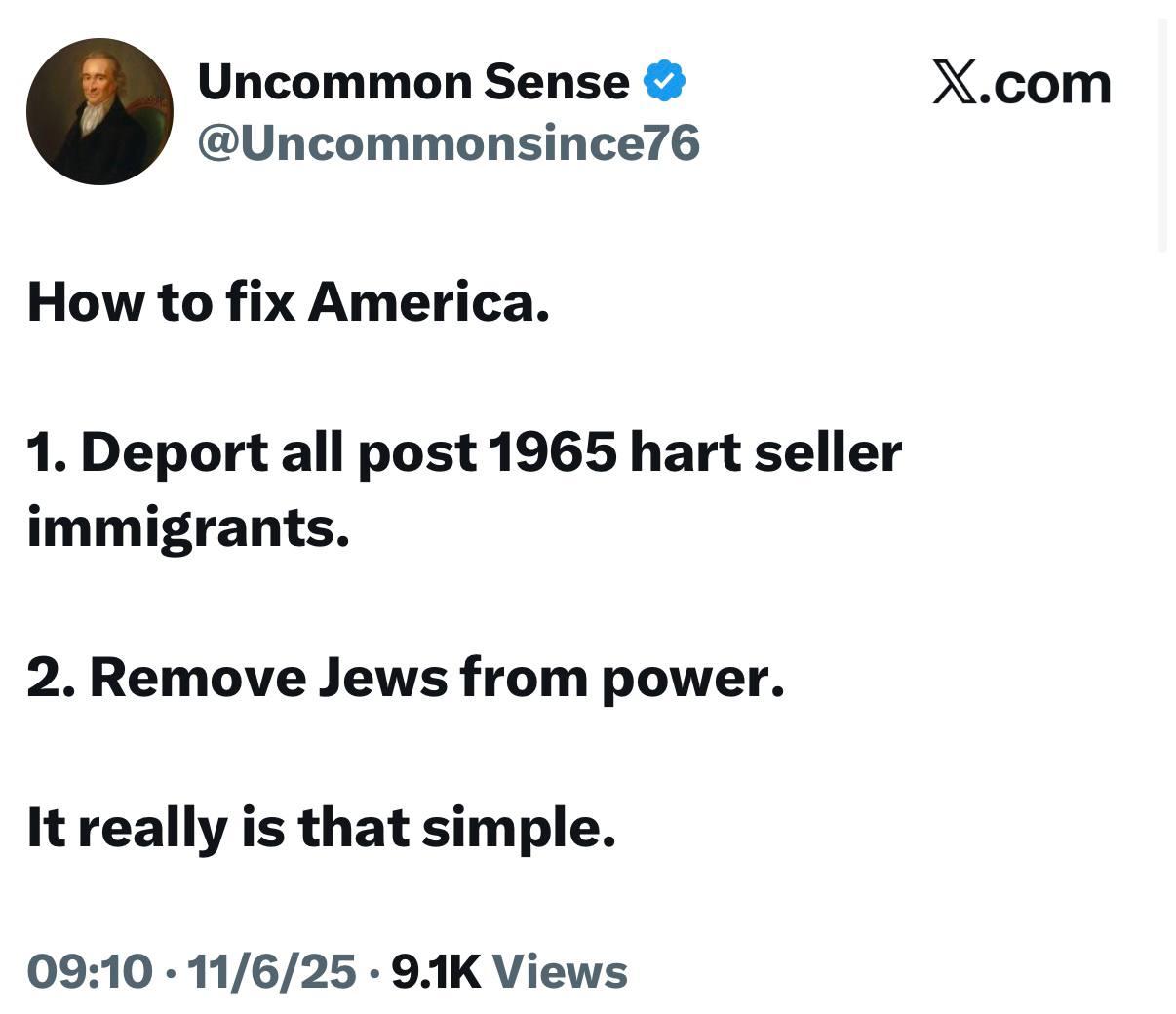Image resolution: width=1176 pixels, height=1014 pixels.
Task: Open the "Views" analytics label
Action: (560, 971)
